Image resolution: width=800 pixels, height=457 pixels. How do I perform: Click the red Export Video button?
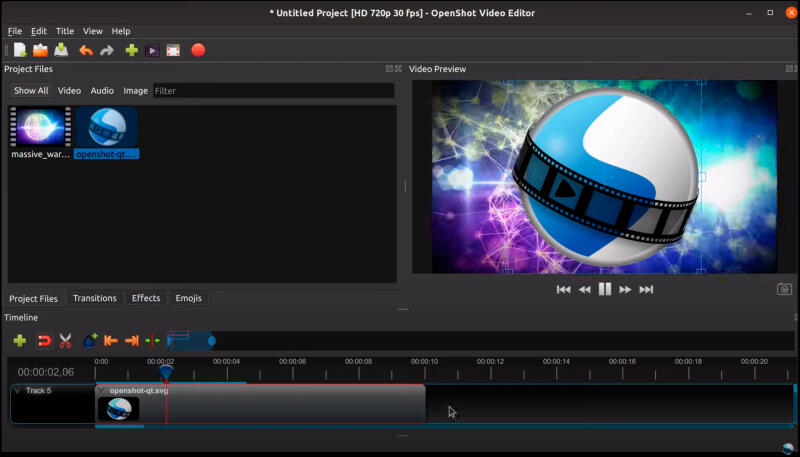click(x=198, y=50)
